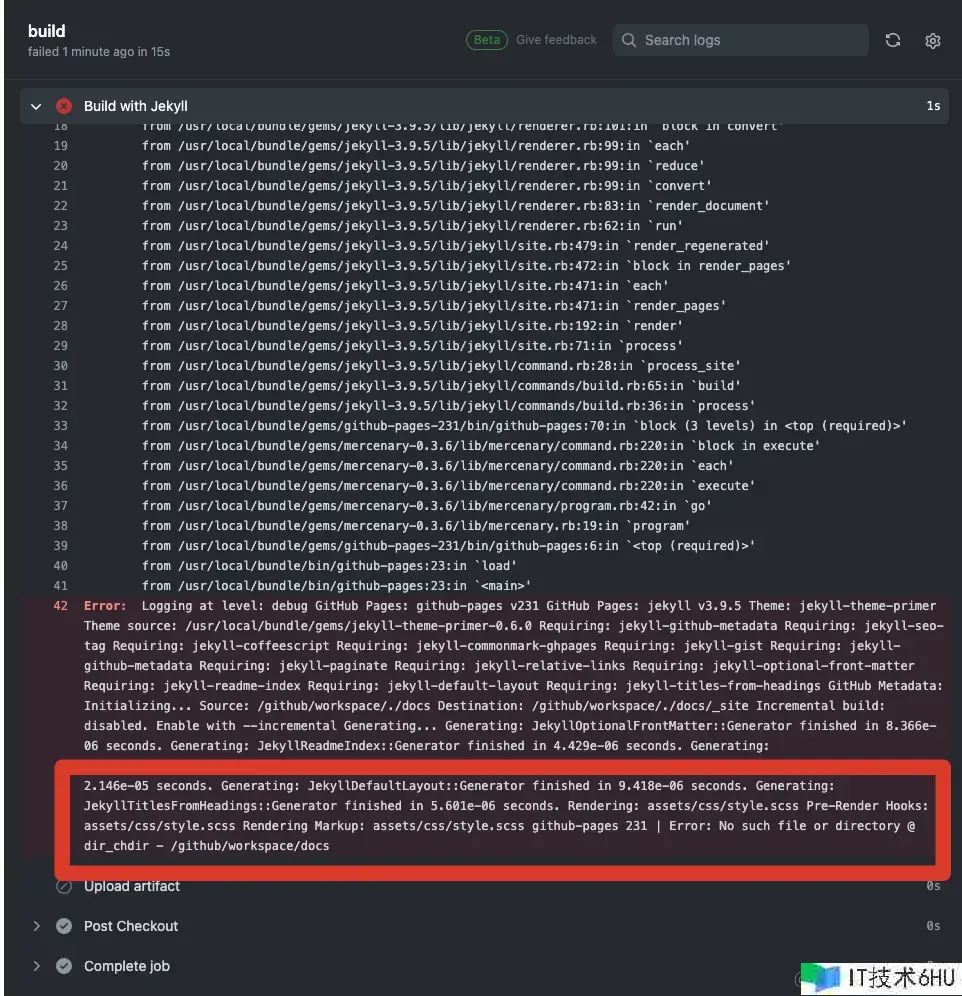The height and width of the screenshot is (996, 962).
Task: Click line number 33 of the log
Action: [x=61, y=426]
